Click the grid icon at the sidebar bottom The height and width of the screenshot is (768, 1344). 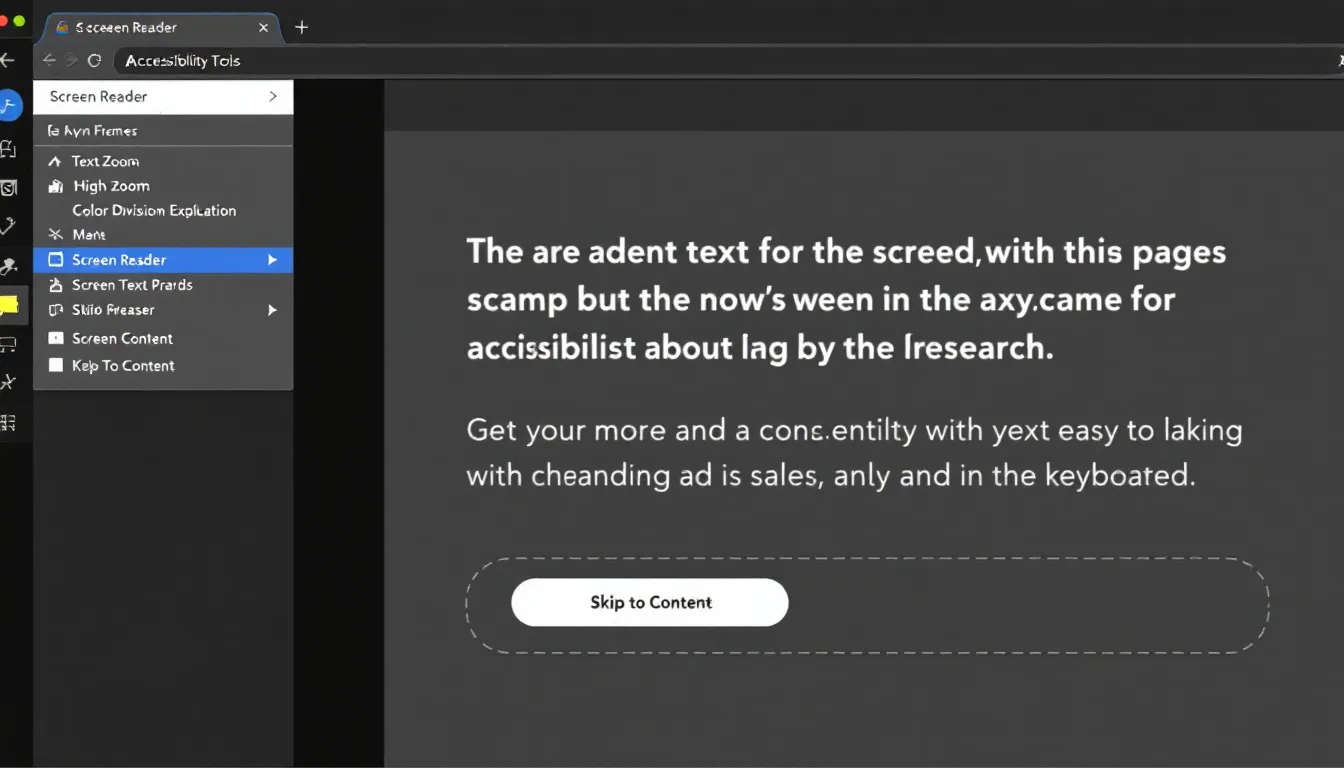[x=9, y=423]
